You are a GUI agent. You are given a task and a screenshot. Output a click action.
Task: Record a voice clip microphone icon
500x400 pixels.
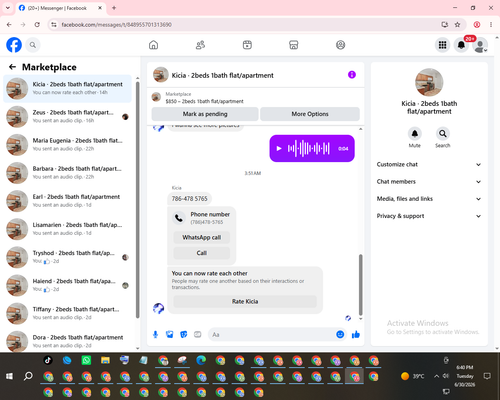click(x=155, y=334)
